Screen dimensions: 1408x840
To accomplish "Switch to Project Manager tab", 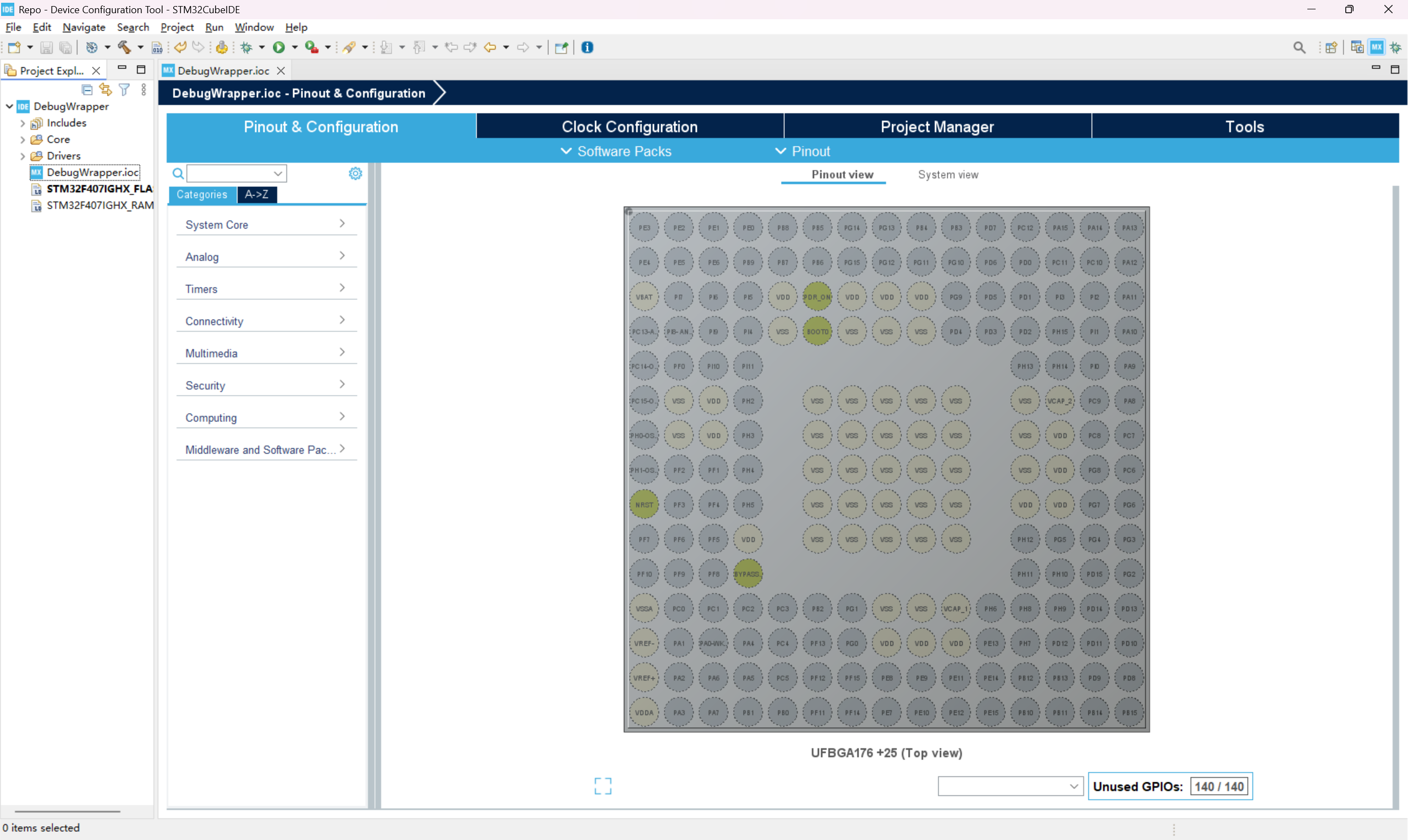I will [x=937, y=127].
